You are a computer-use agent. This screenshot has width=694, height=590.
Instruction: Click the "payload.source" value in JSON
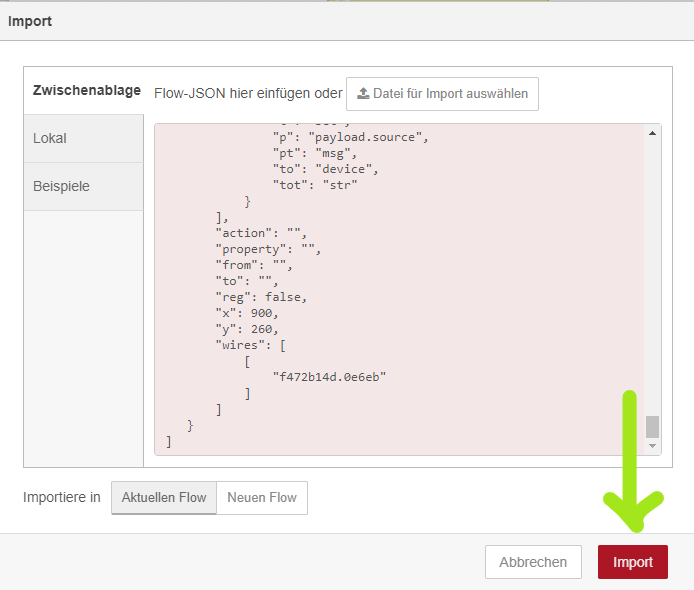[365, 137]
